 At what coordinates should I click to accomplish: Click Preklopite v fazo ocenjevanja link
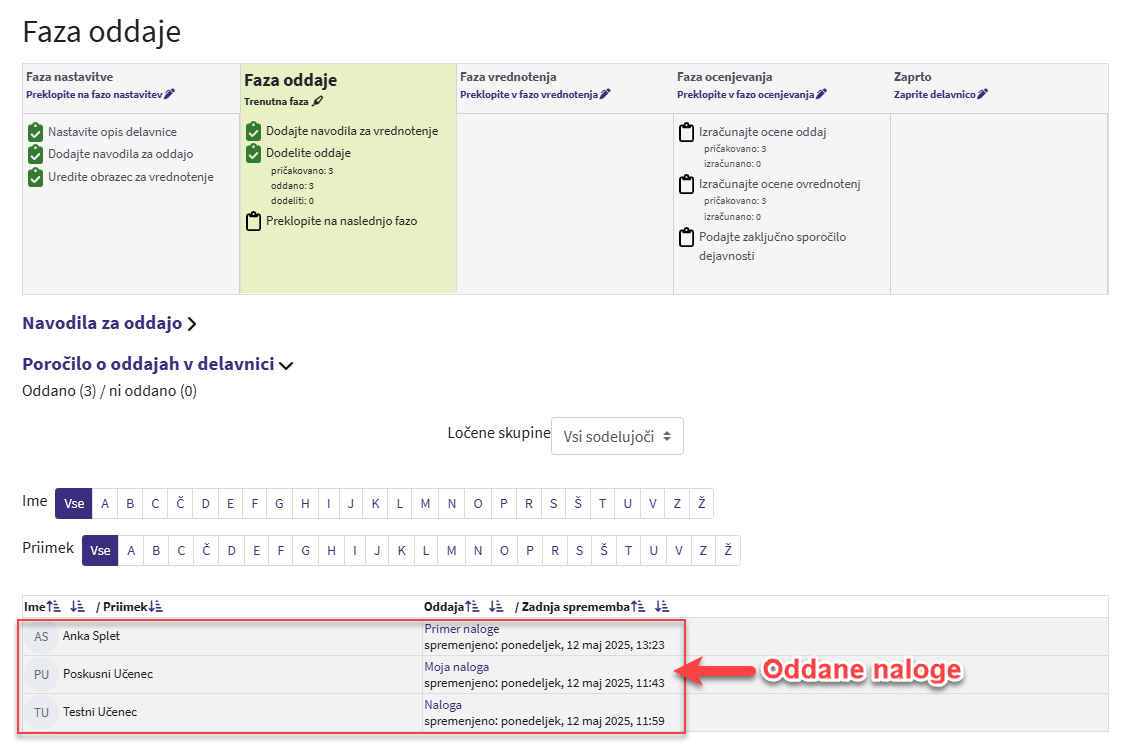746,95
